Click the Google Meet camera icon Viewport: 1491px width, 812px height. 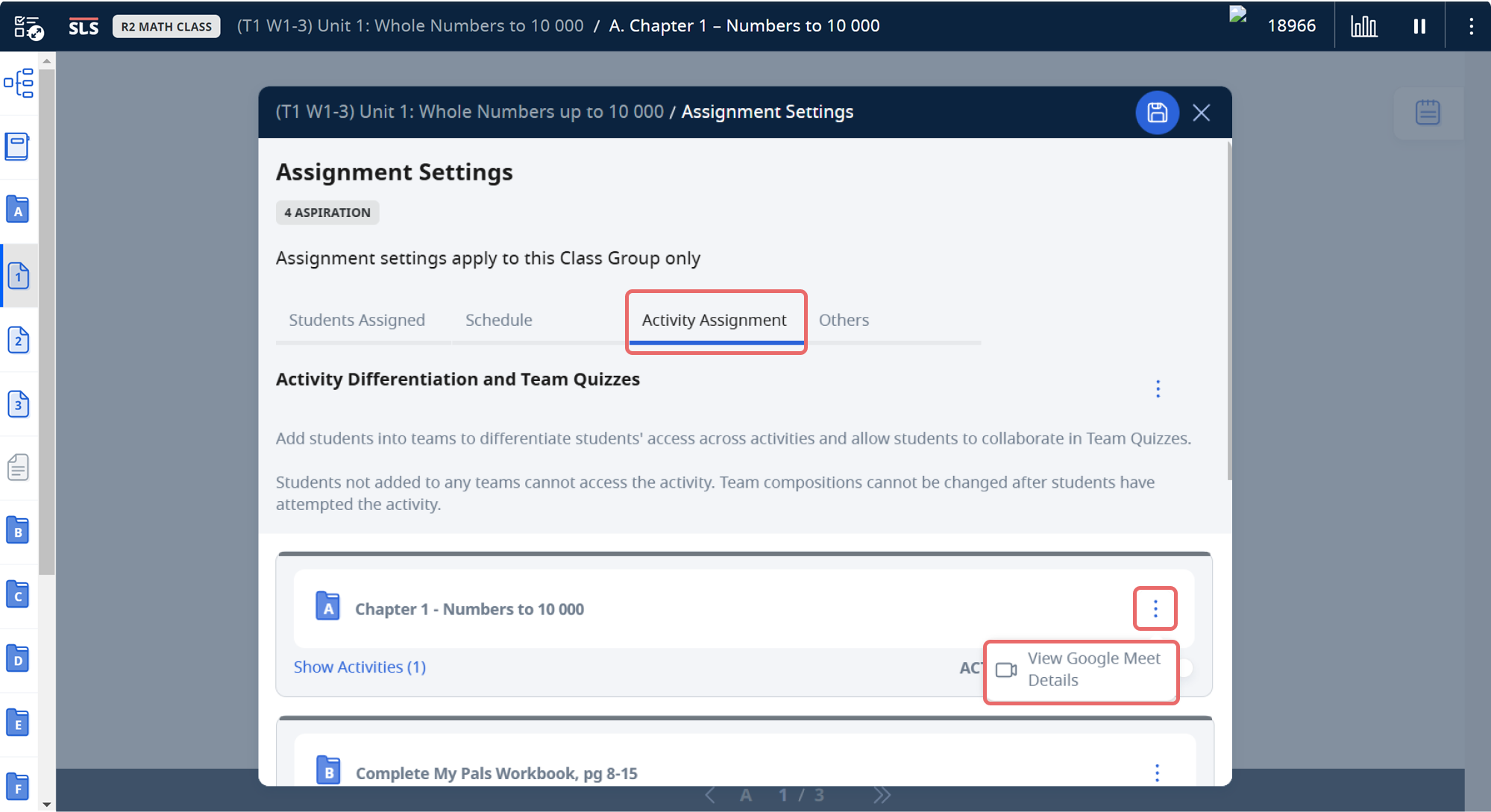[x=1006, y=670]
